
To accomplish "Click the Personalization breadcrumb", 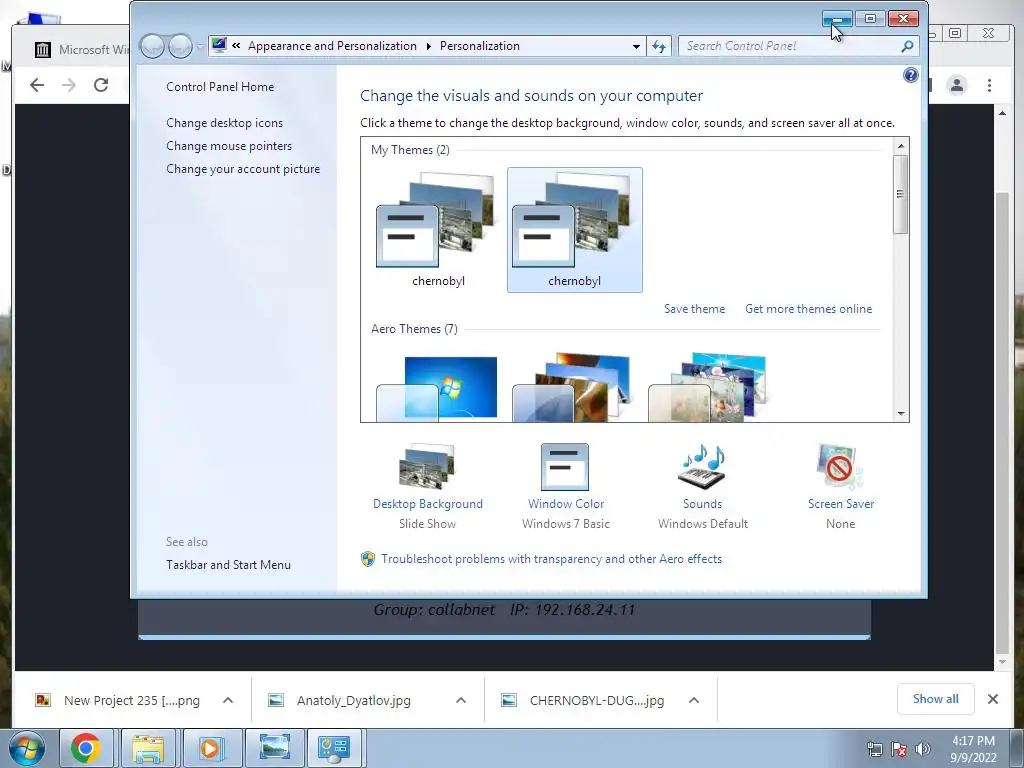I will point(479,46).
